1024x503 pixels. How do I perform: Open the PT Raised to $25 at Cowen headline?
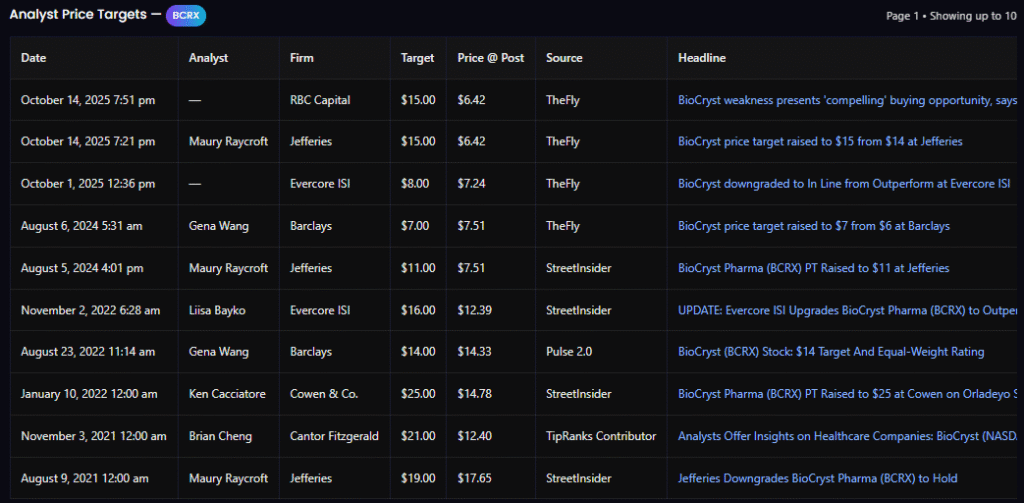point(846,394)
